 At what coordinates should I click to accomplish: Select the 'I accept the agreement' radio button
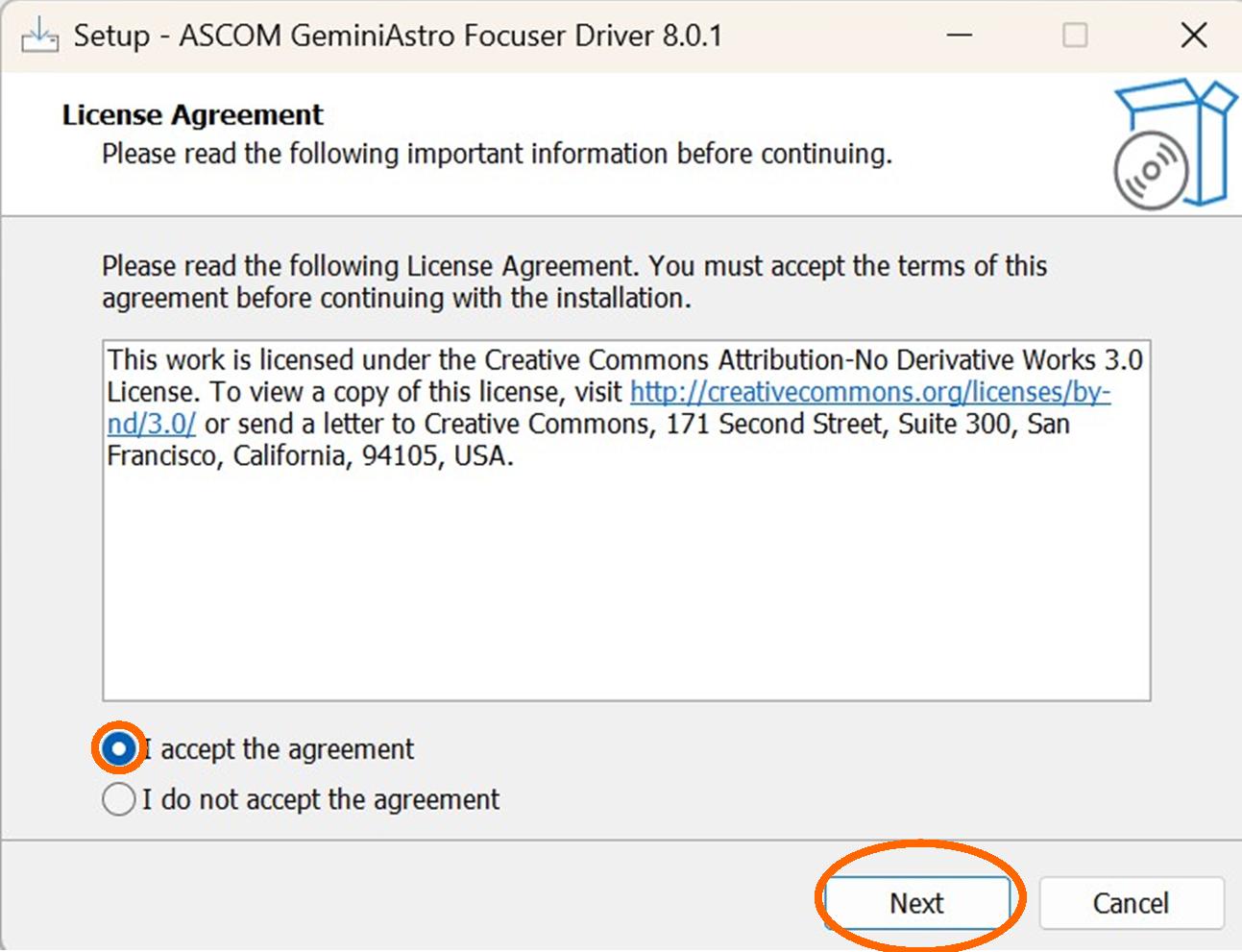tap(118, 748)
